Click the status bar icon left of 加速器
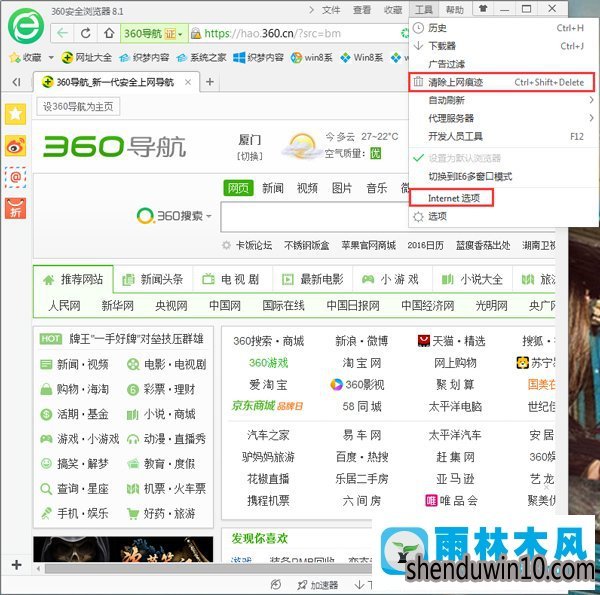The width and height of the screenshot is (600, 595). (x=276, y=585)
